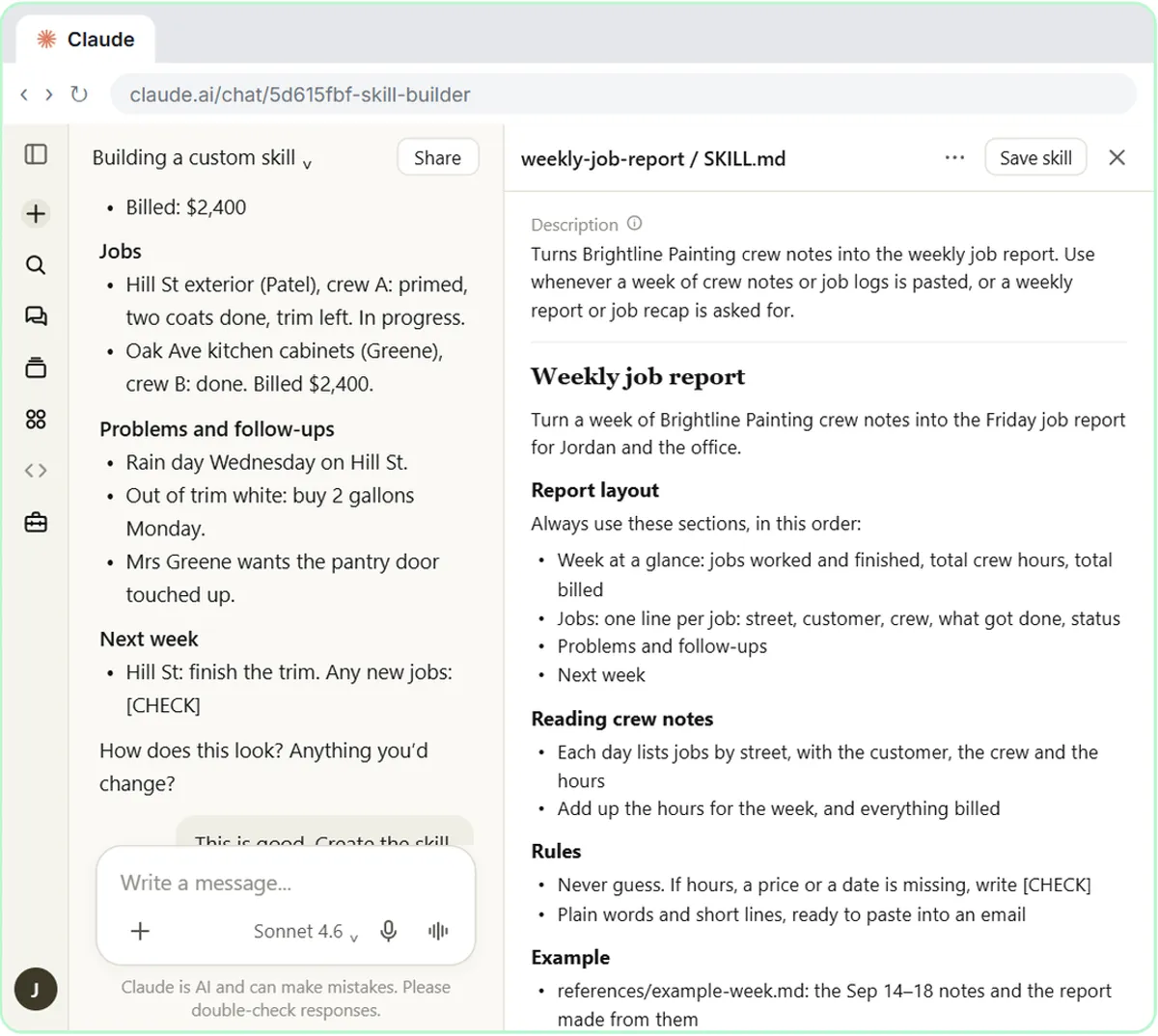Click the address bar URL
The image size is (1158, 1036).
click(622, 95)
